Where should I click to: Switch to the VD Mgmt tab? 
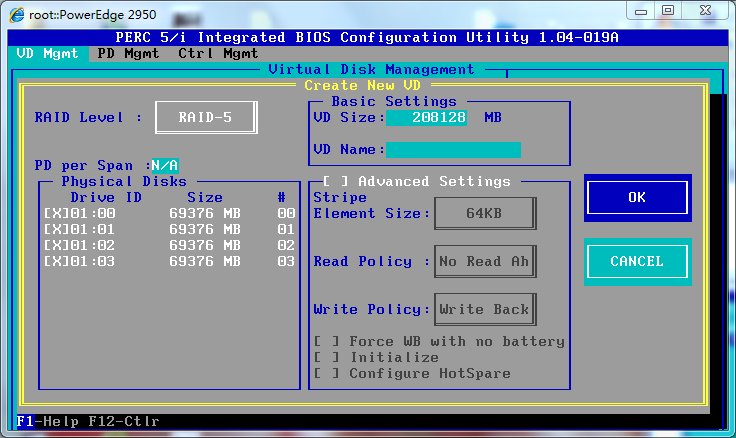(x=47, y=54)
